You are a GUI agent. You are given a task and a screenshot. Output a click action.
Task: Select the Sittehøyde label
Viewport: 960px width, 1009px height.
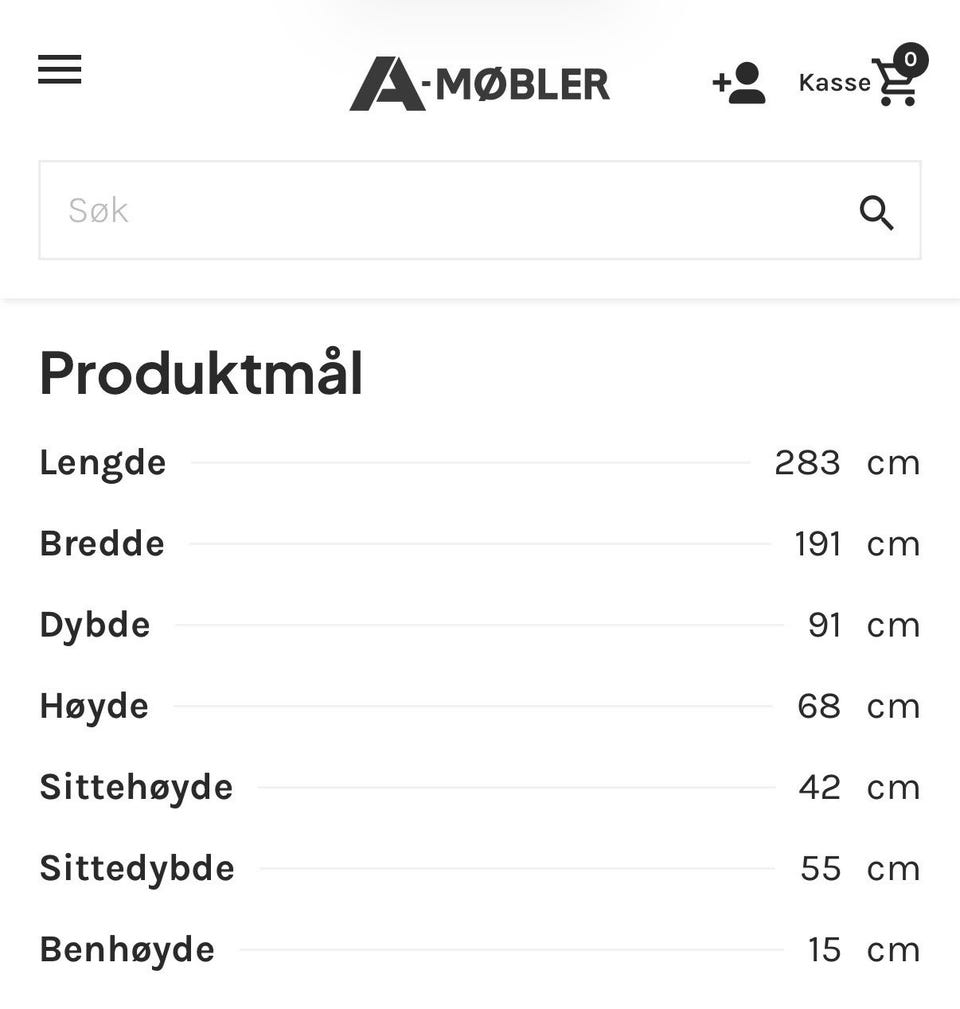pyautogui.click(x=136, y=787)
